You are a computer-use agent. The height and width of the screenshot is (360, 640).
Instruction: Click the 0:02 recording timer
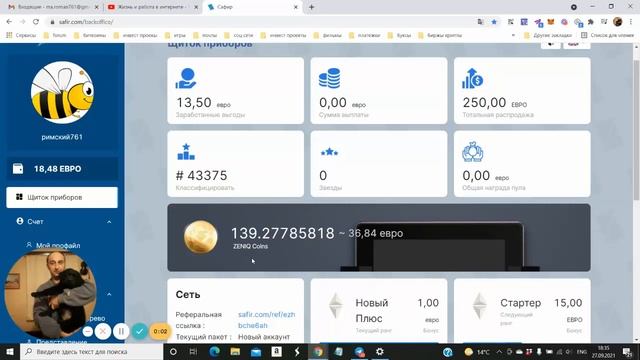point(160,331)
